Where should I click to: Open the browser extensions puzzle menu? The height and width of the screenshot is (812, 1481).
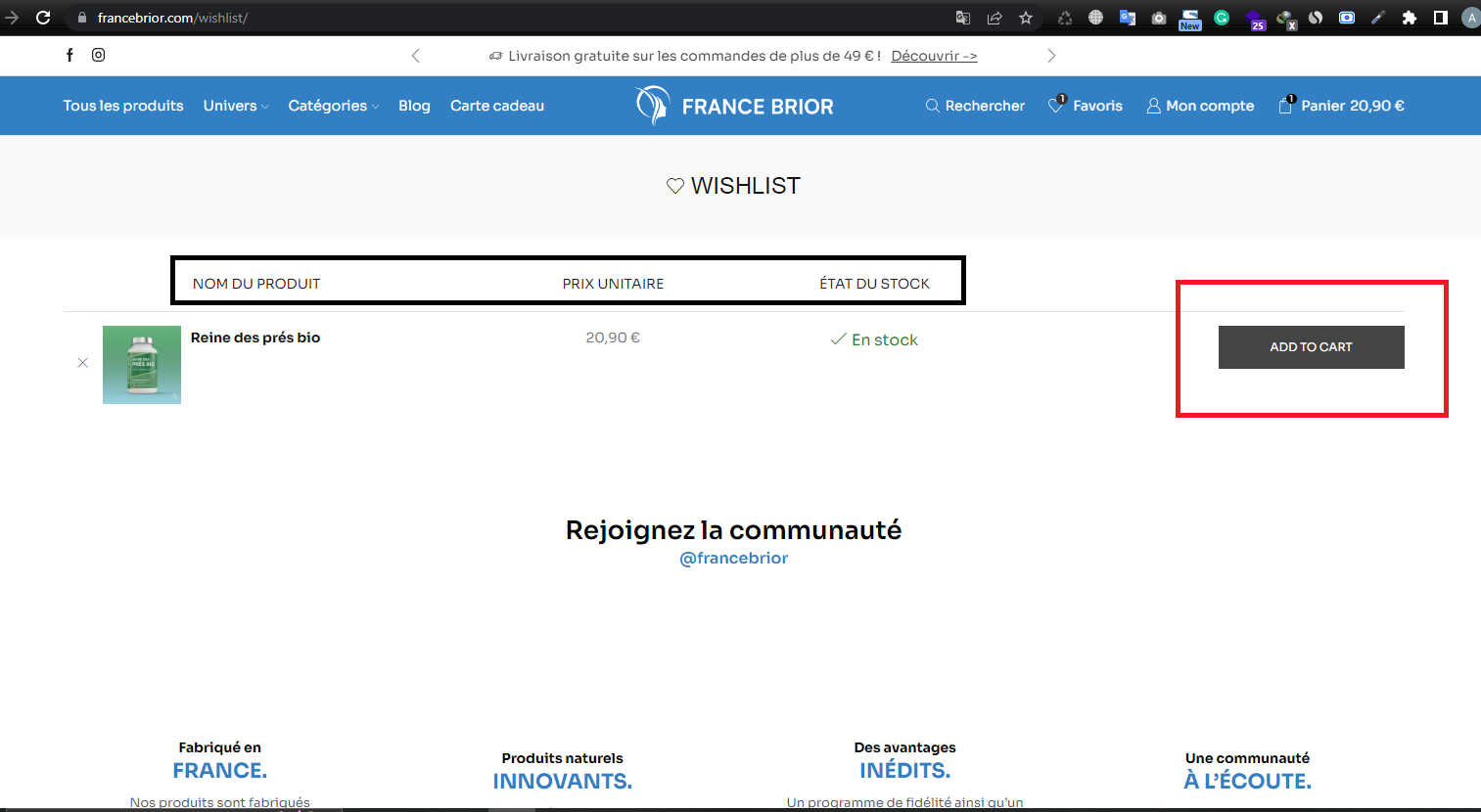(1410, 18)
